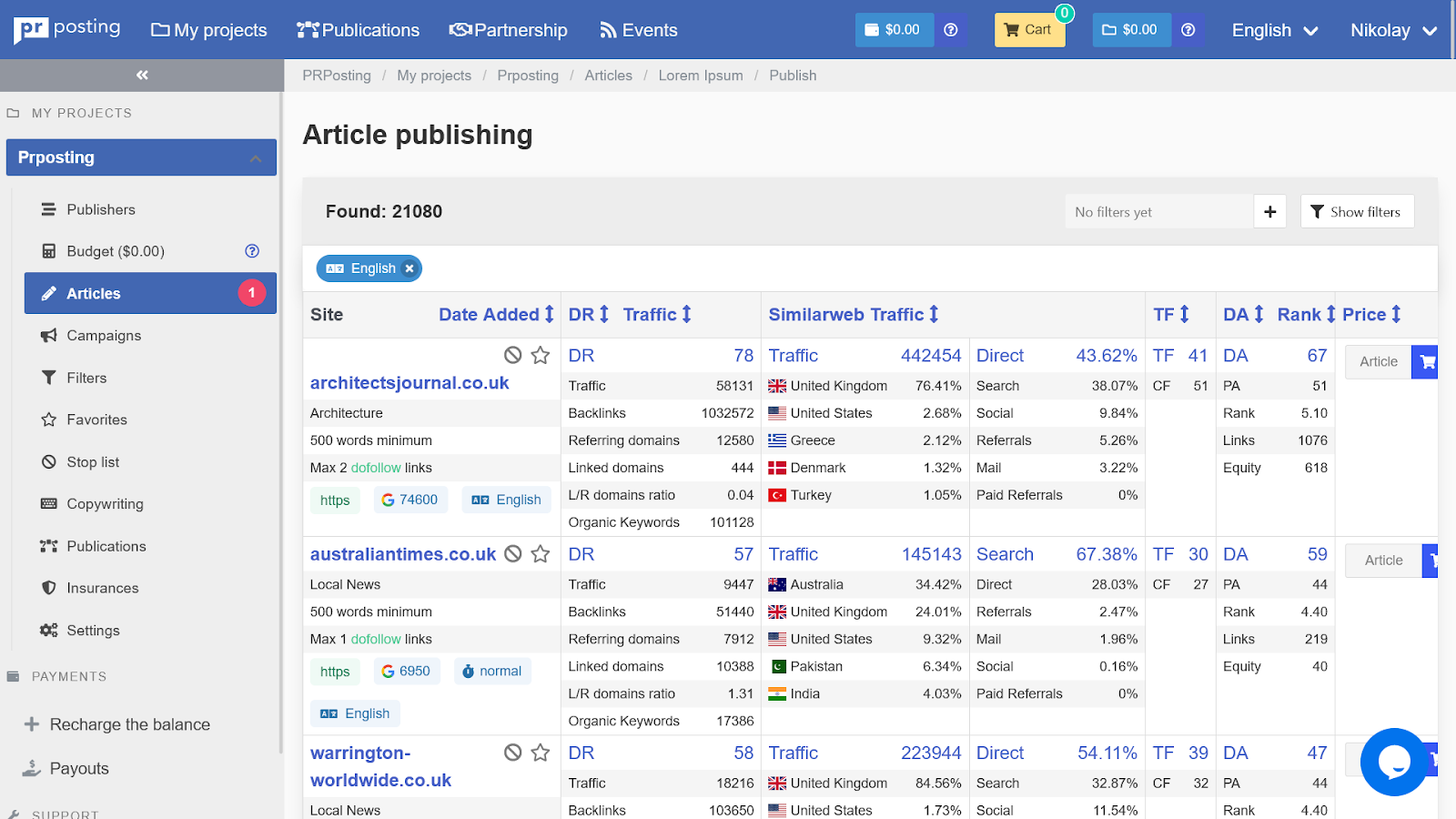Screen dimensions: 1456x819
Task: Select Campaigns in the sidebar
Action: tap(104, 336)
